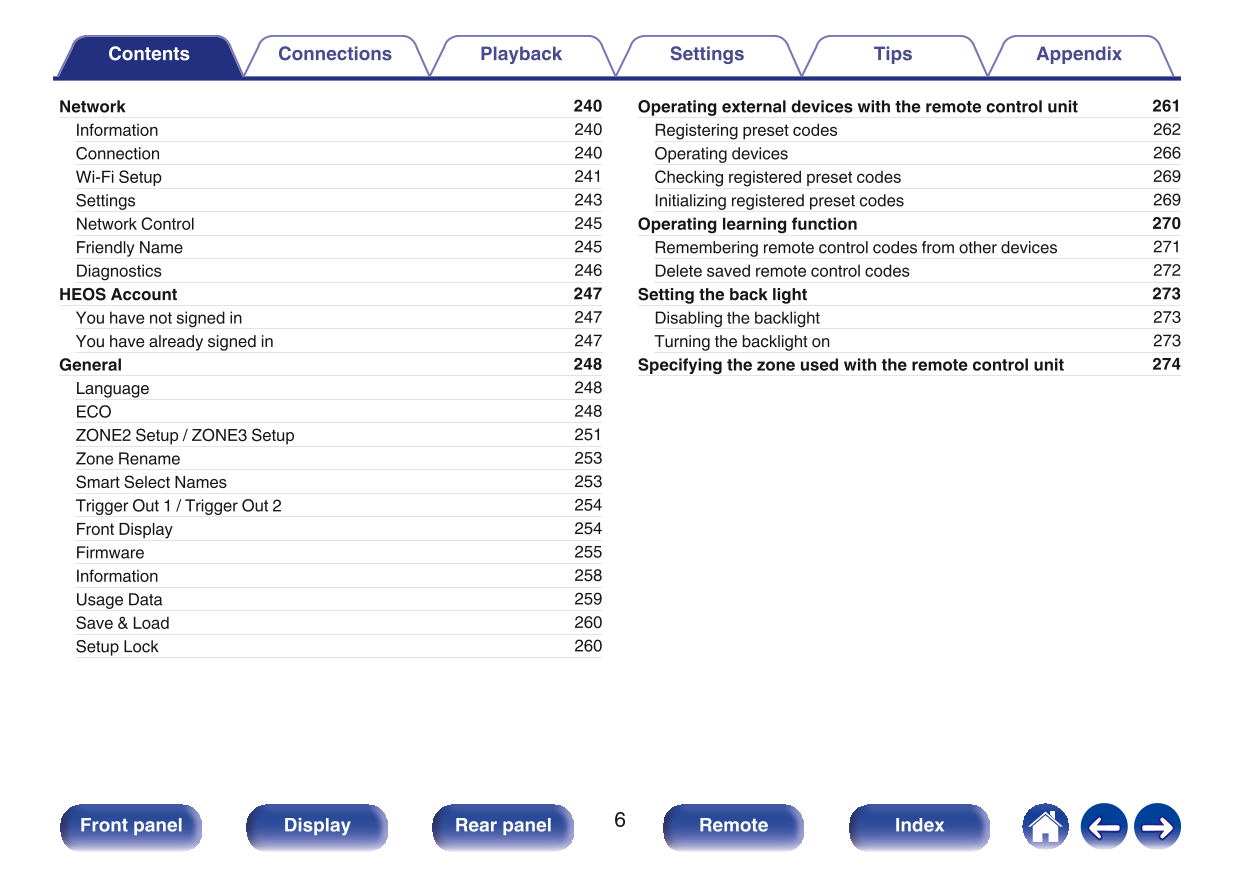Image resolution: width=1240 pixels, height=874 pixels.
Task: Open the Playback tab
Action: point(521,55)
